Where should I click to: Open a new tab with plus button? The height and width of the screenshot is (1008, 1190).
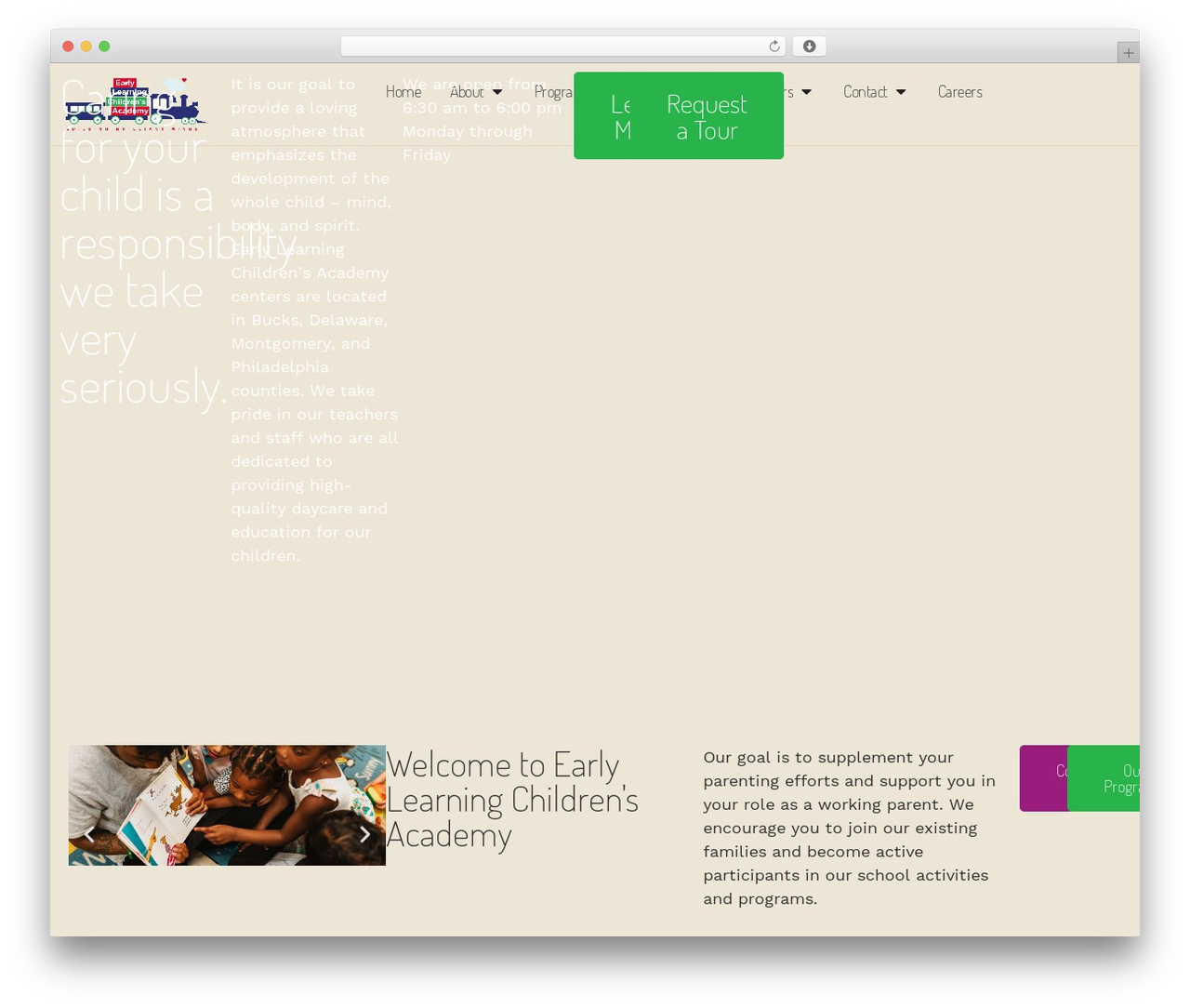click(1128, 53)
